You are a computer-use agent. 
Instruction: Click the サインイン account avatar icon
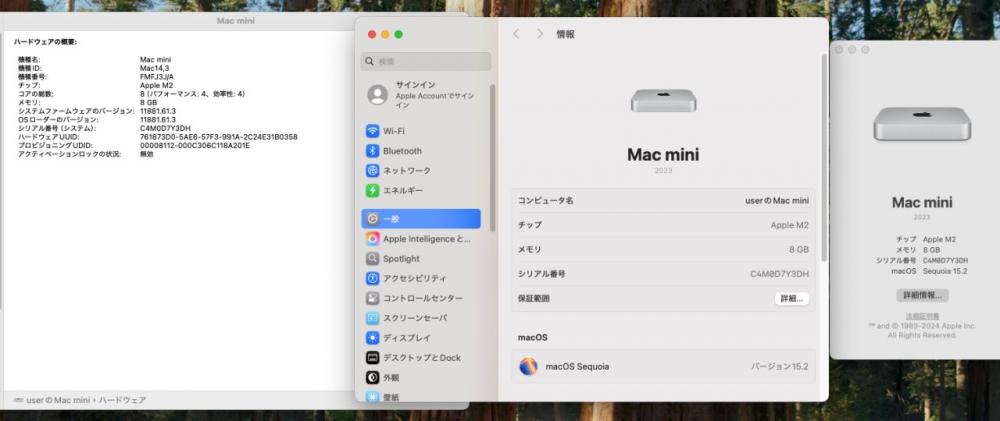(x=378, y=94)
